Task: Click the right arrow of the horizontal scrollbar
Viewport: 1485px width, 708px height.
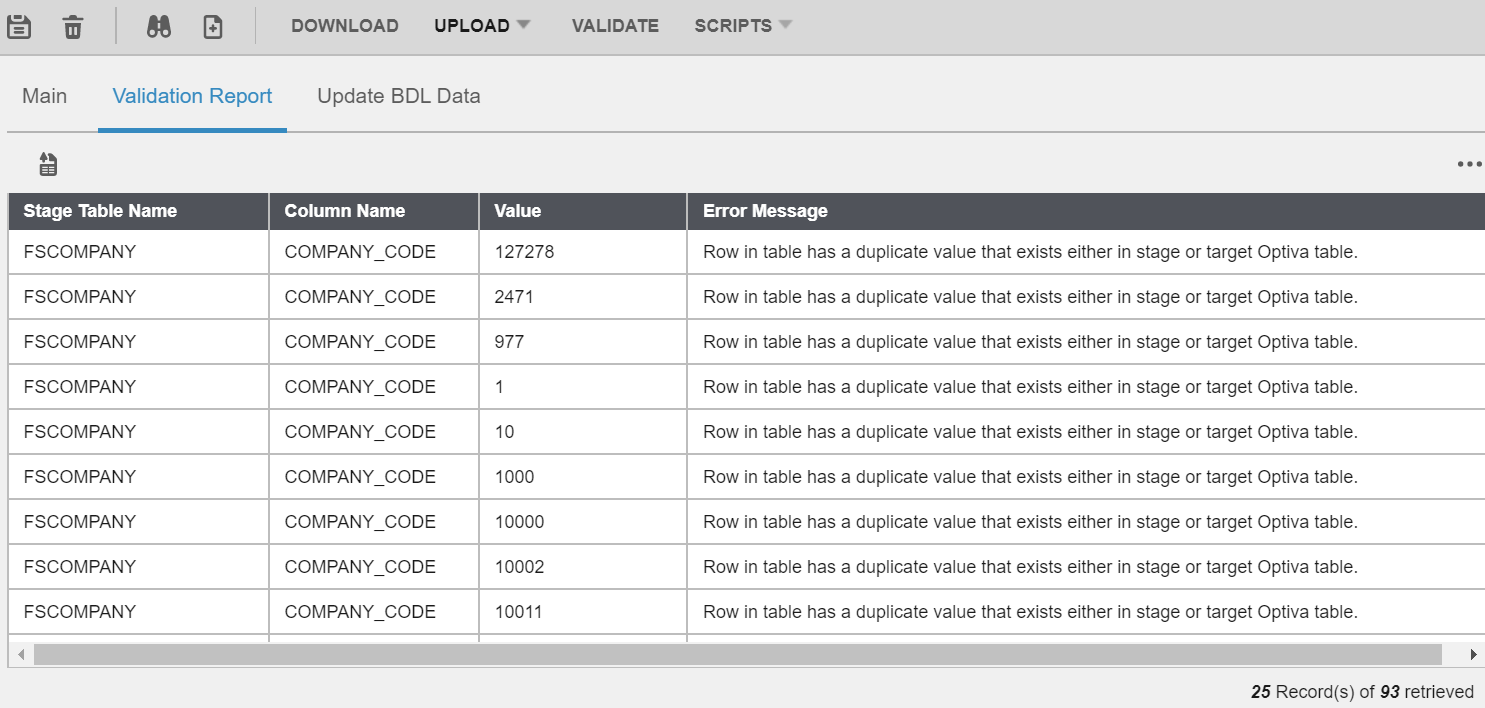Action: coord(1476,655)
